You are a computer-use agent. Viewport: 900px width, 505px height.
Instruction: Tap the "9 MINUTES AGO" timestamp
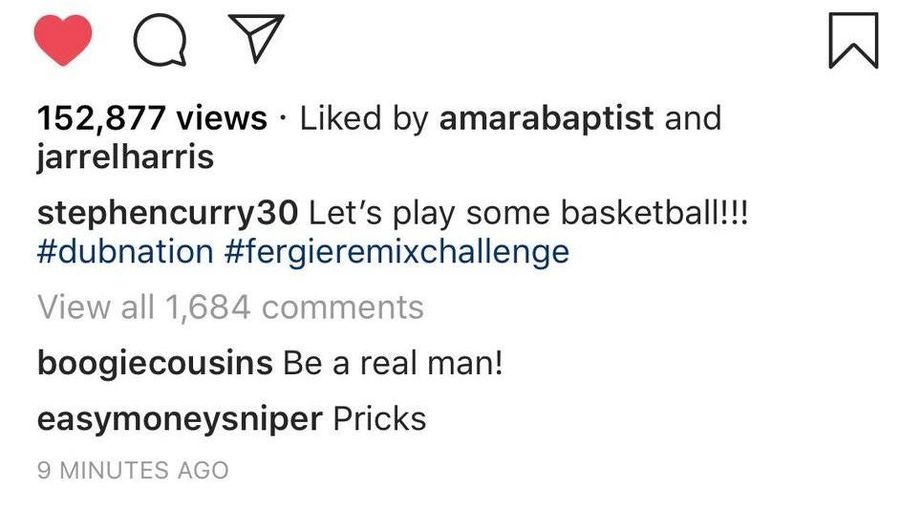(133, 471)
